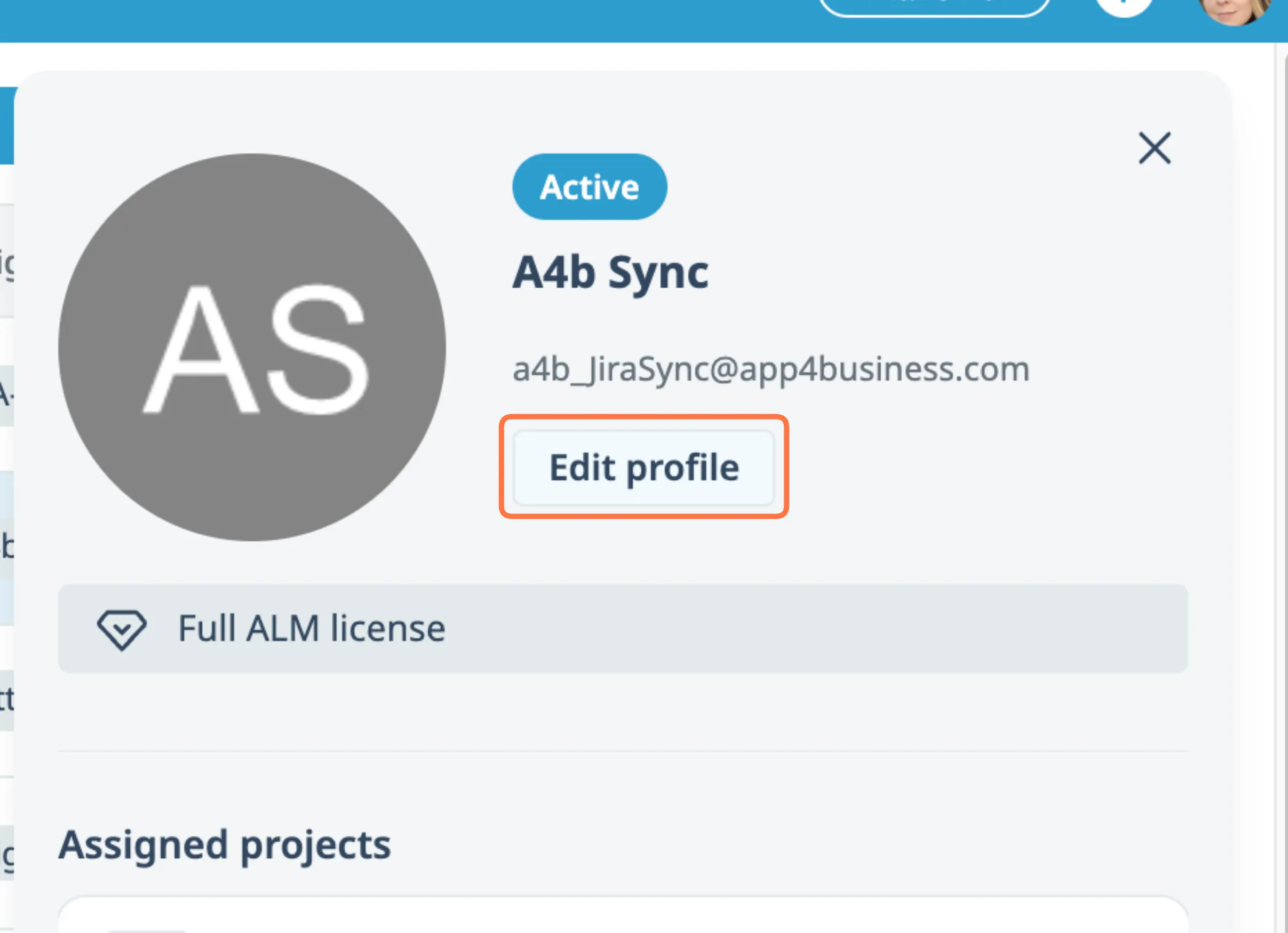Click the a4b_JiraSync email address
1288x933 pixels.
(770, 369)
